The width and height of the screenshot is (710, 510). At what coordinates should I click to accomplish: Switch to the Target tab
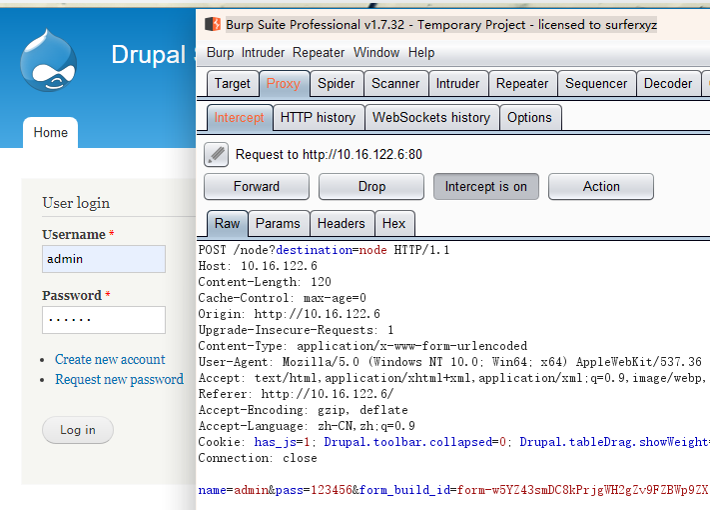[233, 83]
